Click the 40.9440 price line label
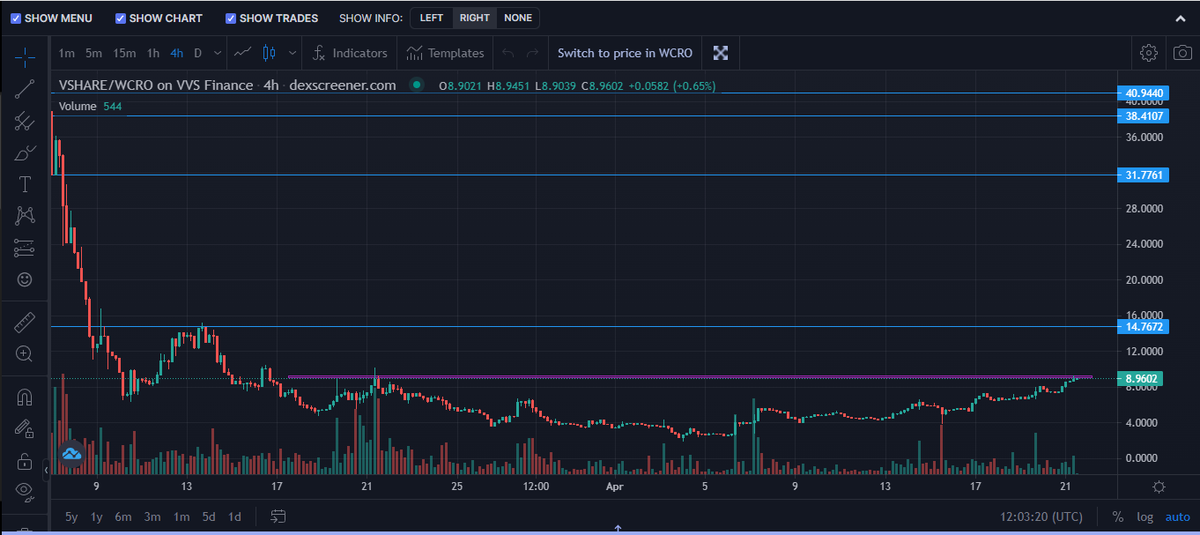This screenshot has height=535, width=1200. click(1145, 93)
